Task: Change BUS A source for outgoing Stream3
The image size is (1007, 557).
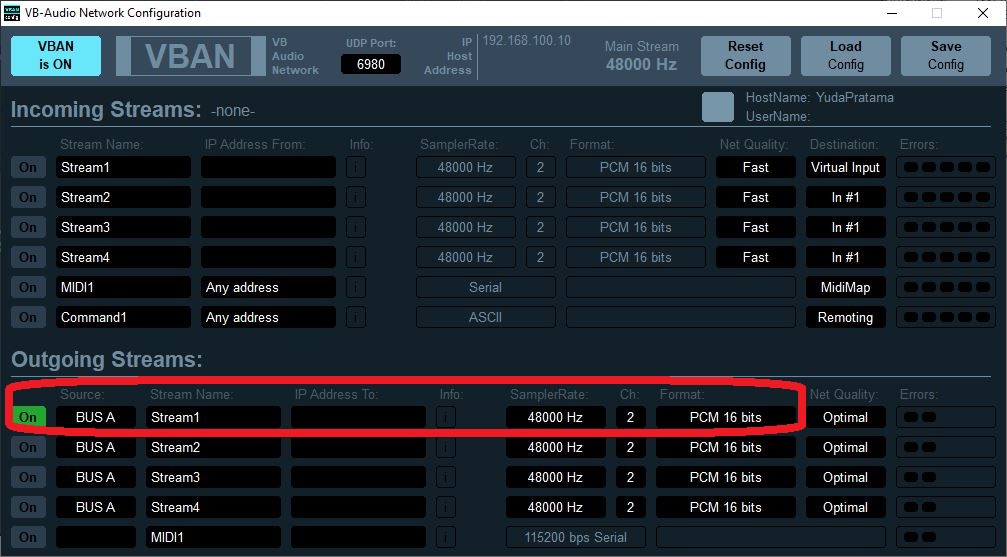Action: point(96,477)
